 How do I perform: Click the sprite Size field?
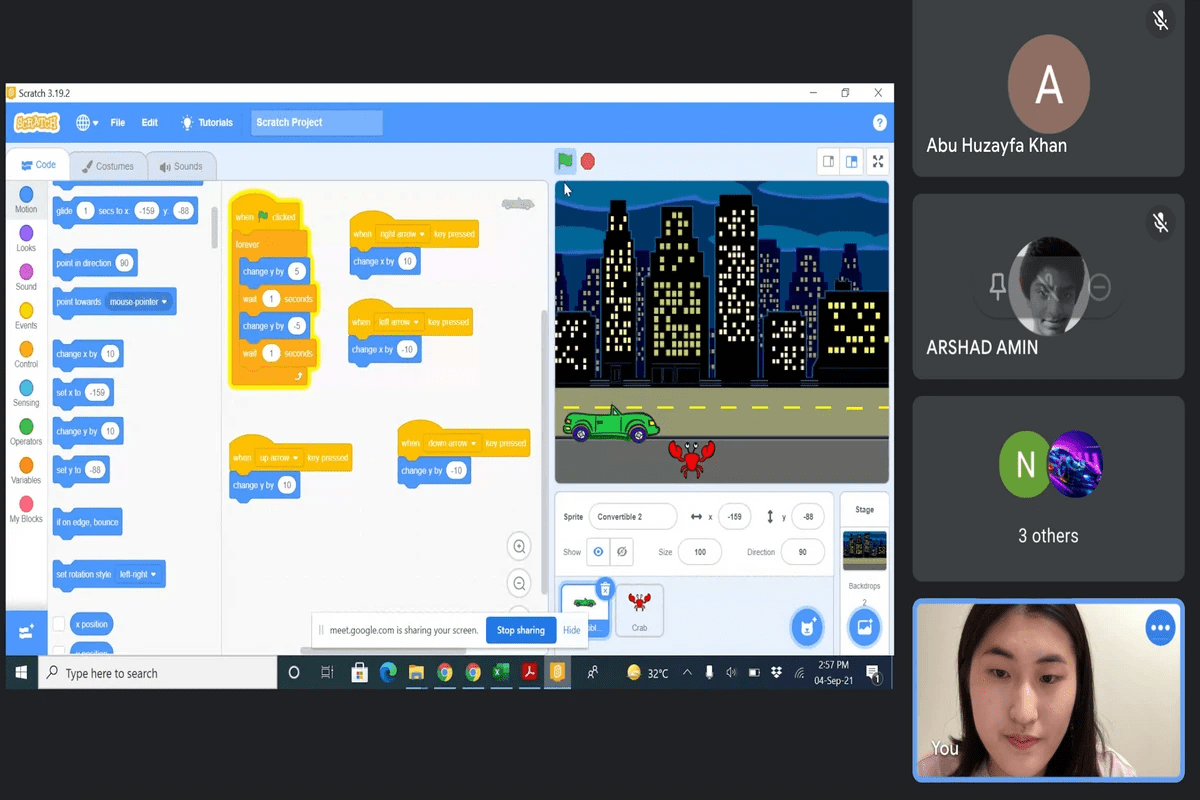point(699,552)
